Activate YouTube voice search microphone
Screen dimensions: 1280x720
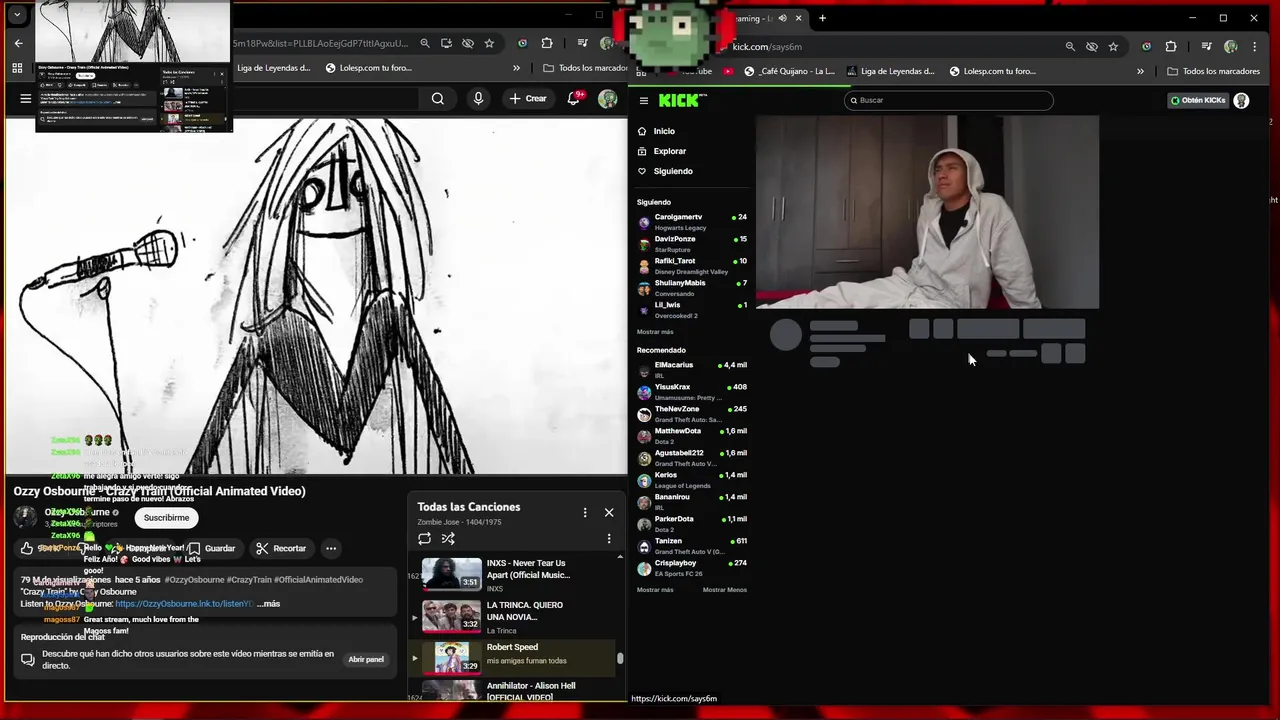478,98
